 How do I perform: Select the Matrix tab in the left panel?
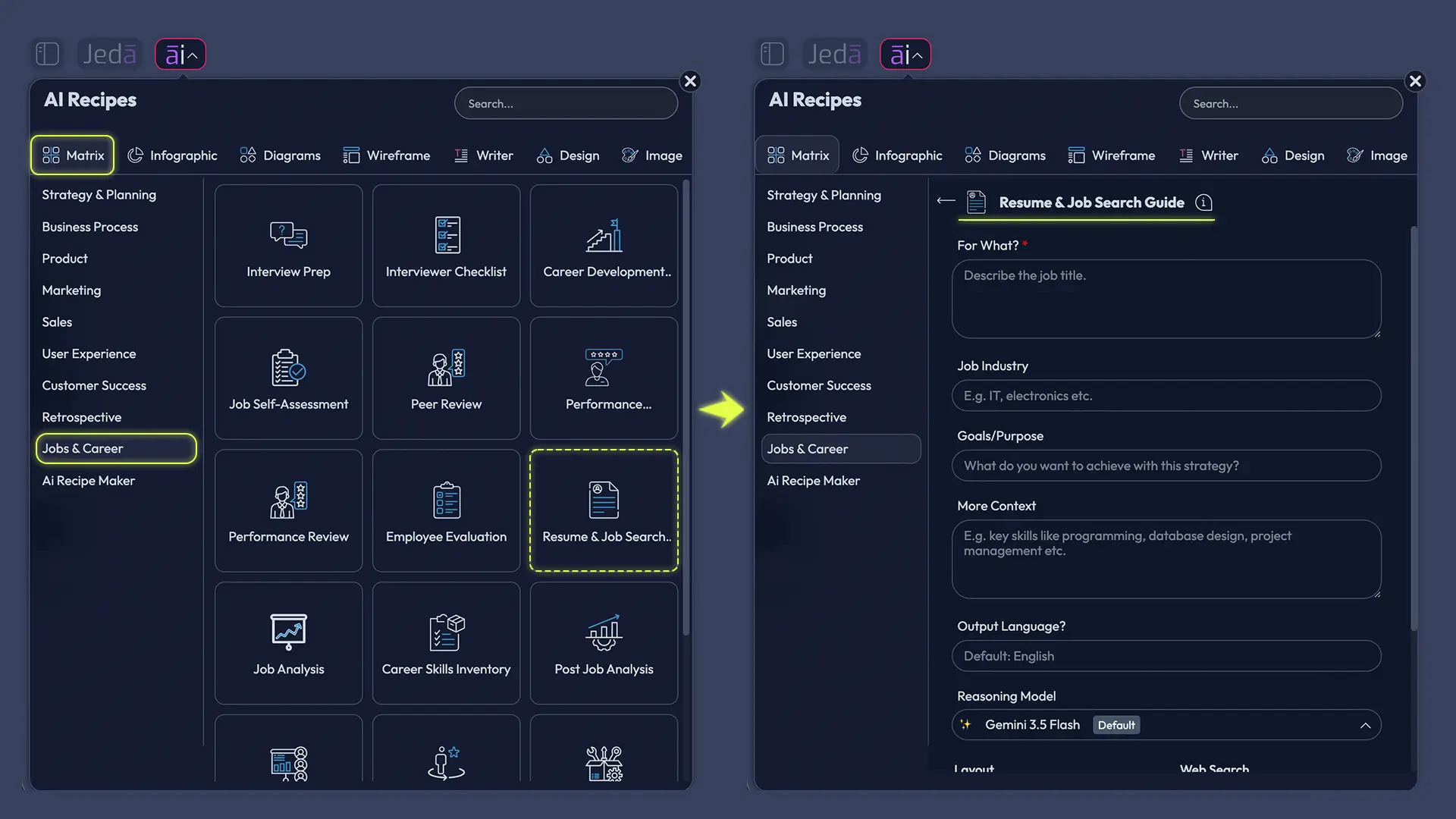pos(73,155)
